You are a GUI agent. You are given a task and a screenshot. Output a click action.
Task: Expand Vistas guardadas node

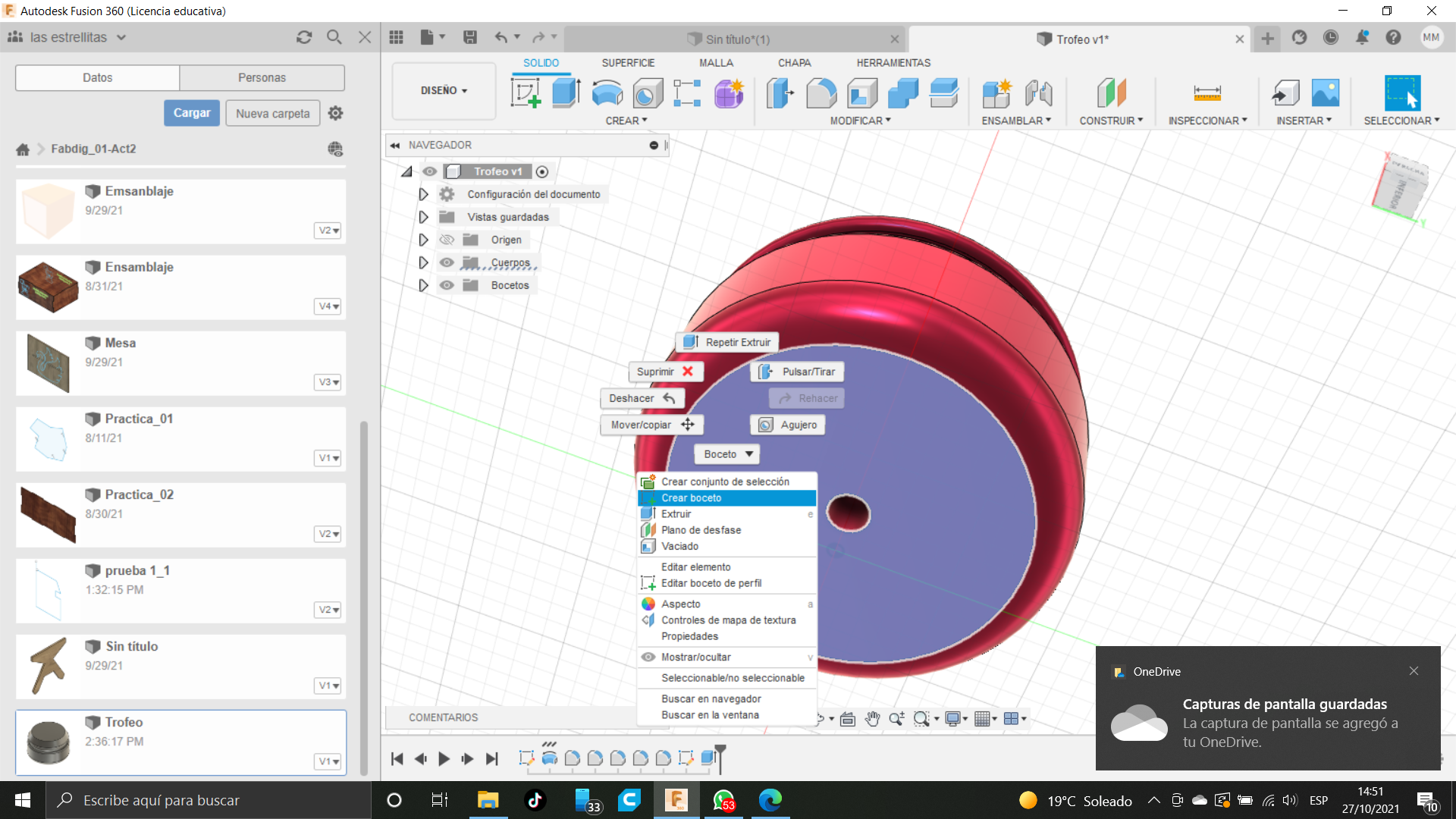click(424, 217)
